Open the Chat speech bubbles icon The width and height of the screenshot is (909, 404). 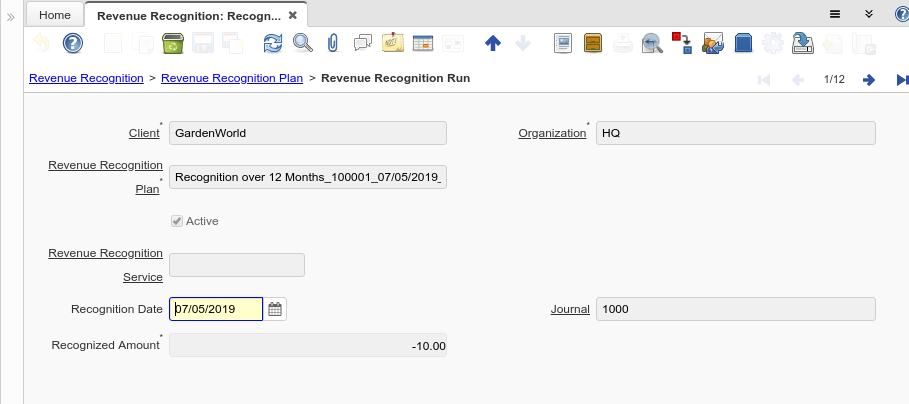point(363,43)
